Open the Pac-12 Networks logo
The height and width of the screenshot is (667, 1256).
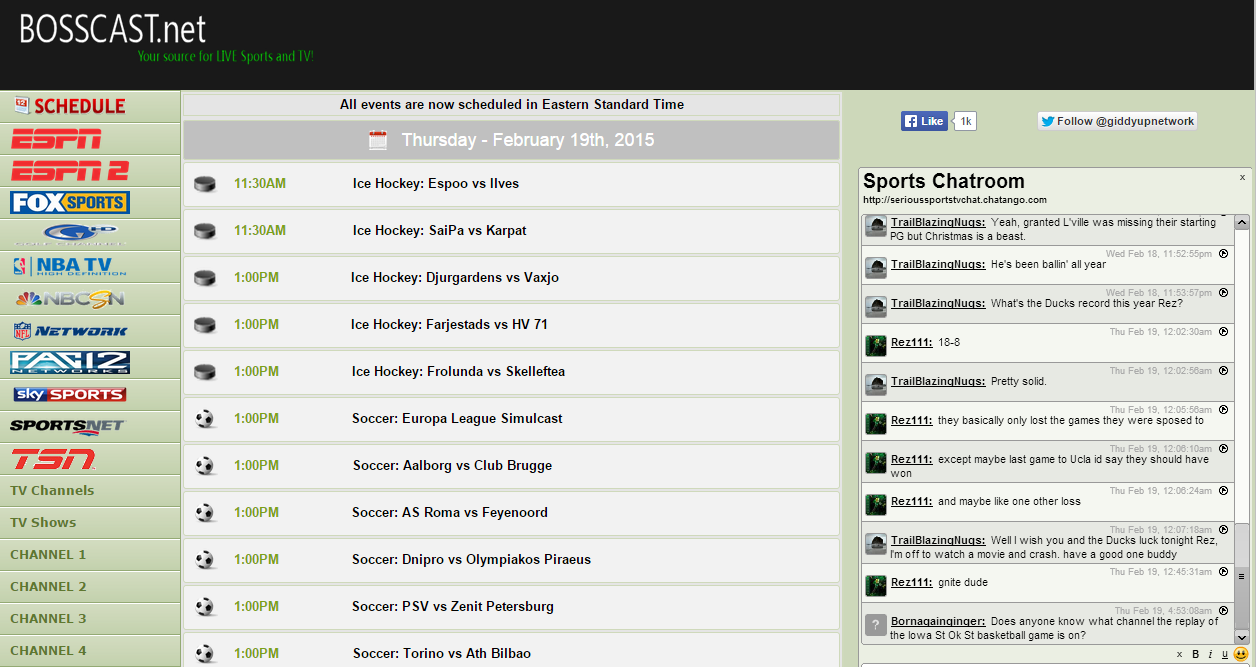(x=70, y=363)
